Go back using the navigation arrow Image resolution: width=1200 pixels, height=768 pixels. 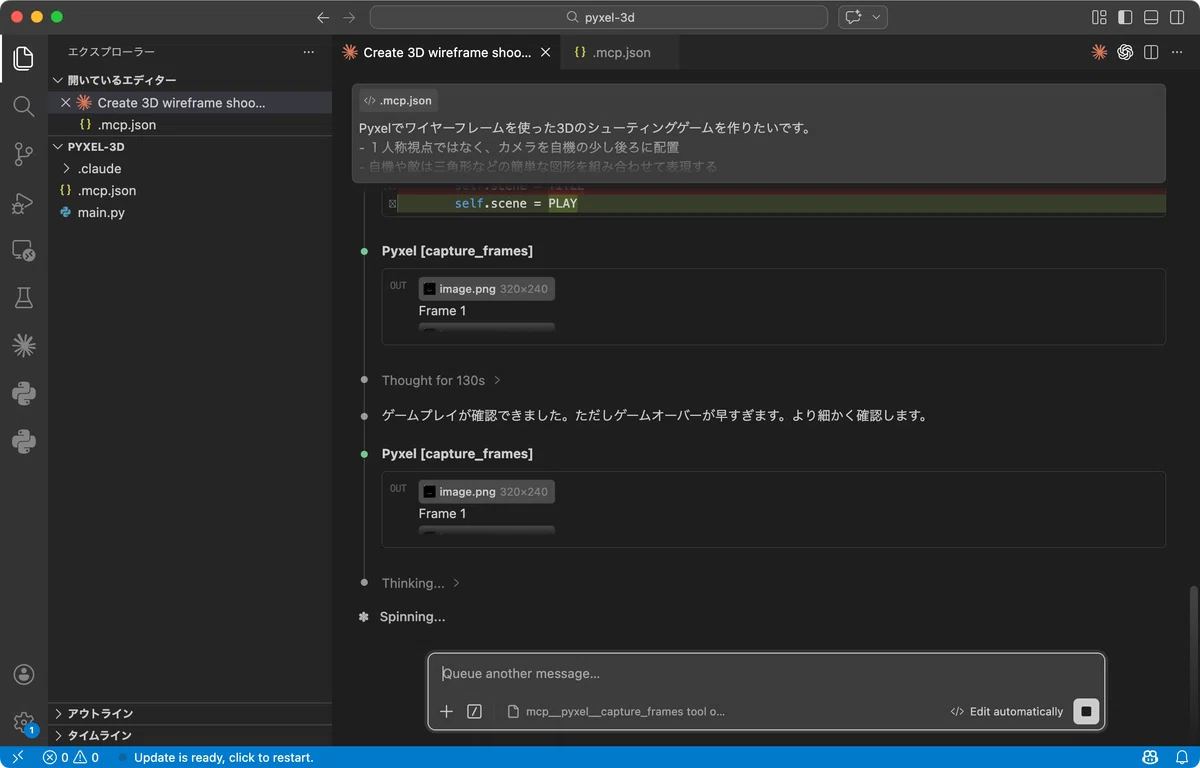point(322,17)
